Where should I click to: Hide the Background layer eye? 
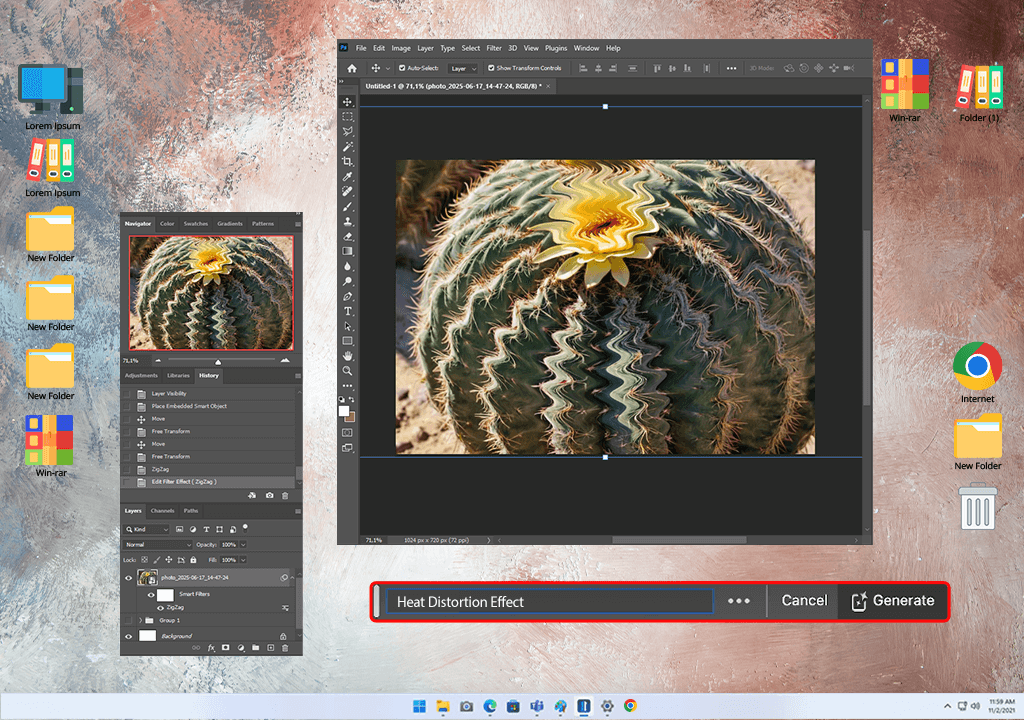pos(128,636)
